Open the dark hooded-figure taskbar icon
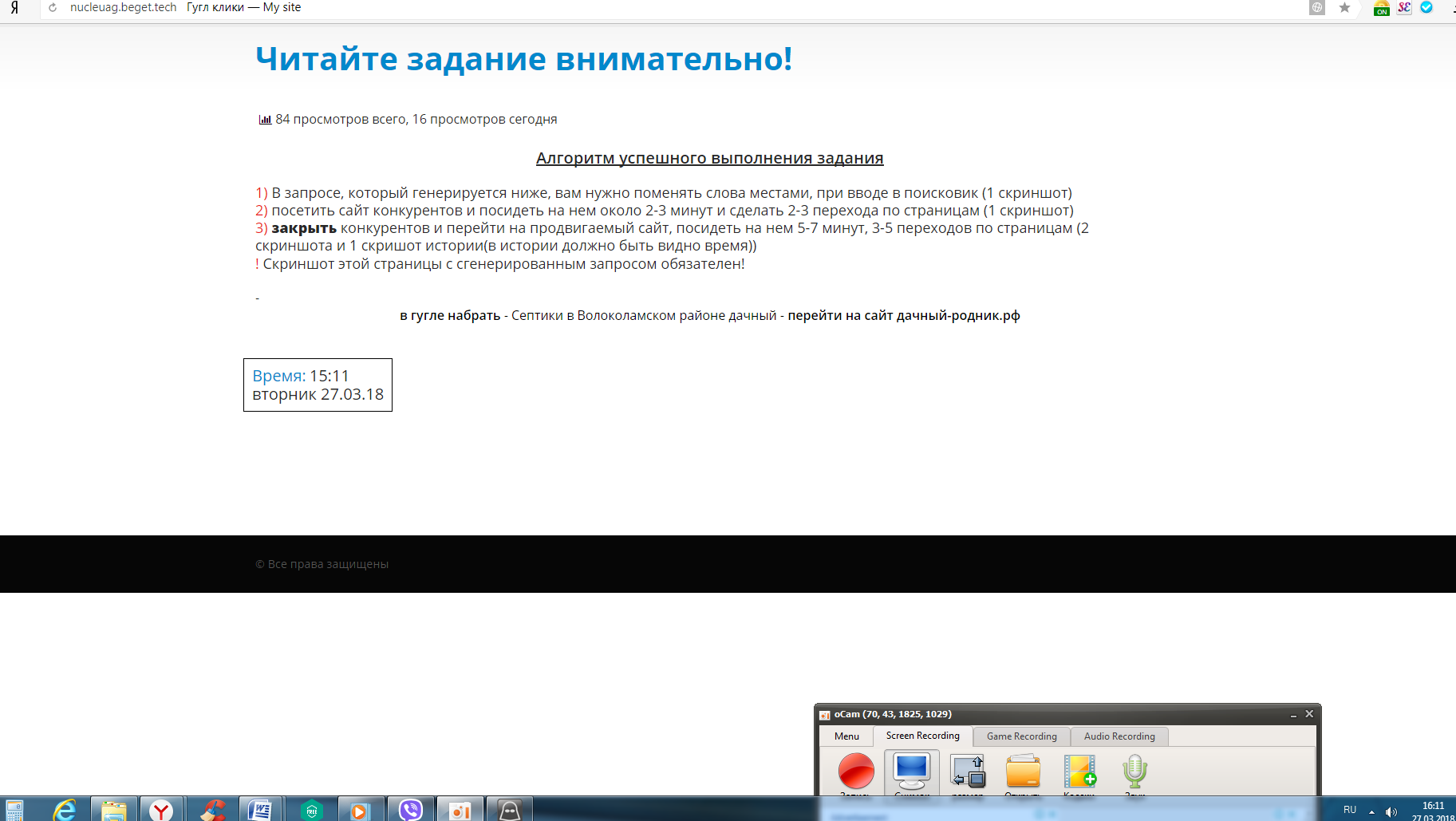Viewport: 1456px width, 821px height. pyautogui.click(x=509, y=810)
